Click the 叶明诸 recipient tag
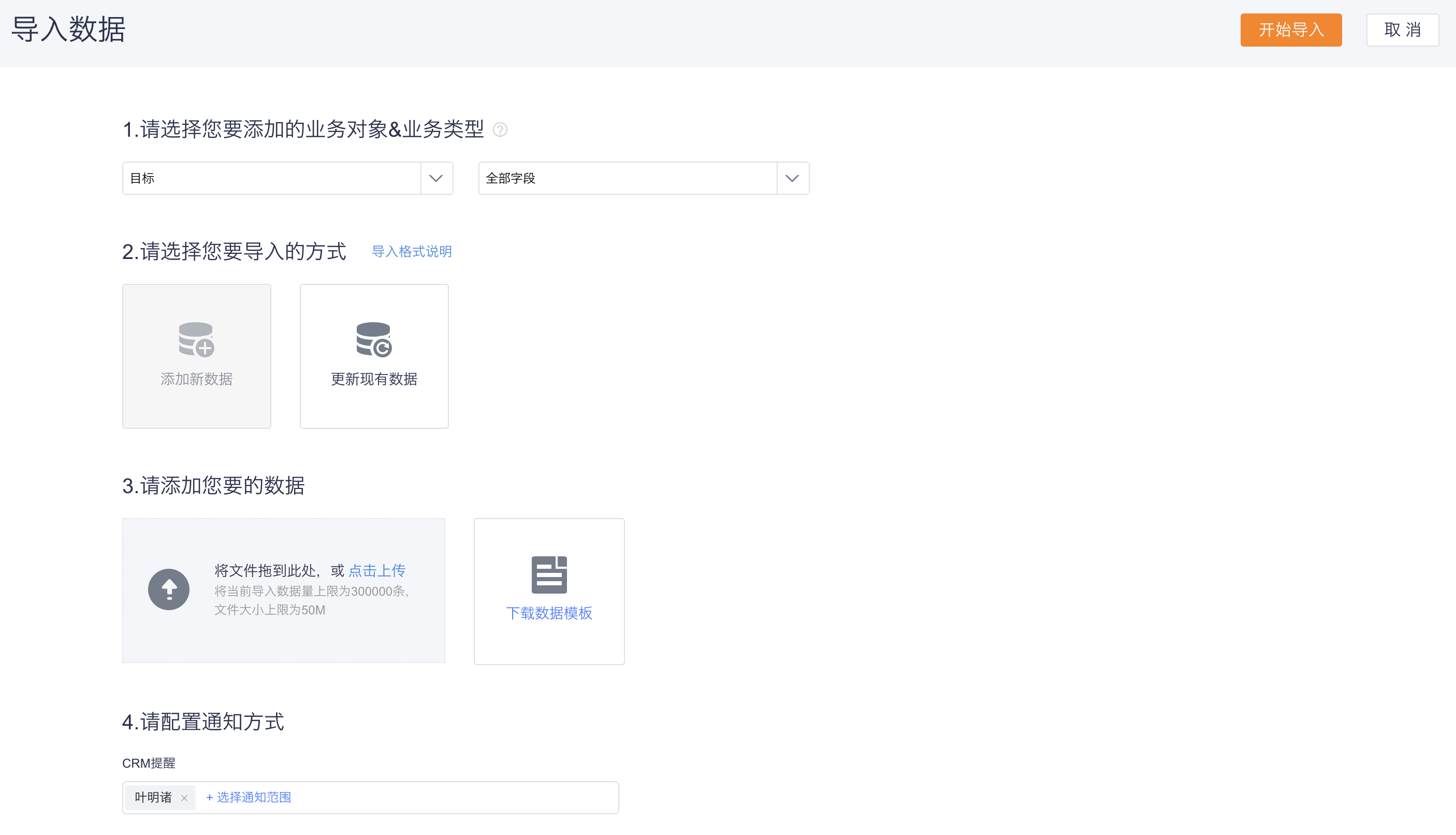The height and width of the screenshot is (835, 1456). click(x=161, y=797)
